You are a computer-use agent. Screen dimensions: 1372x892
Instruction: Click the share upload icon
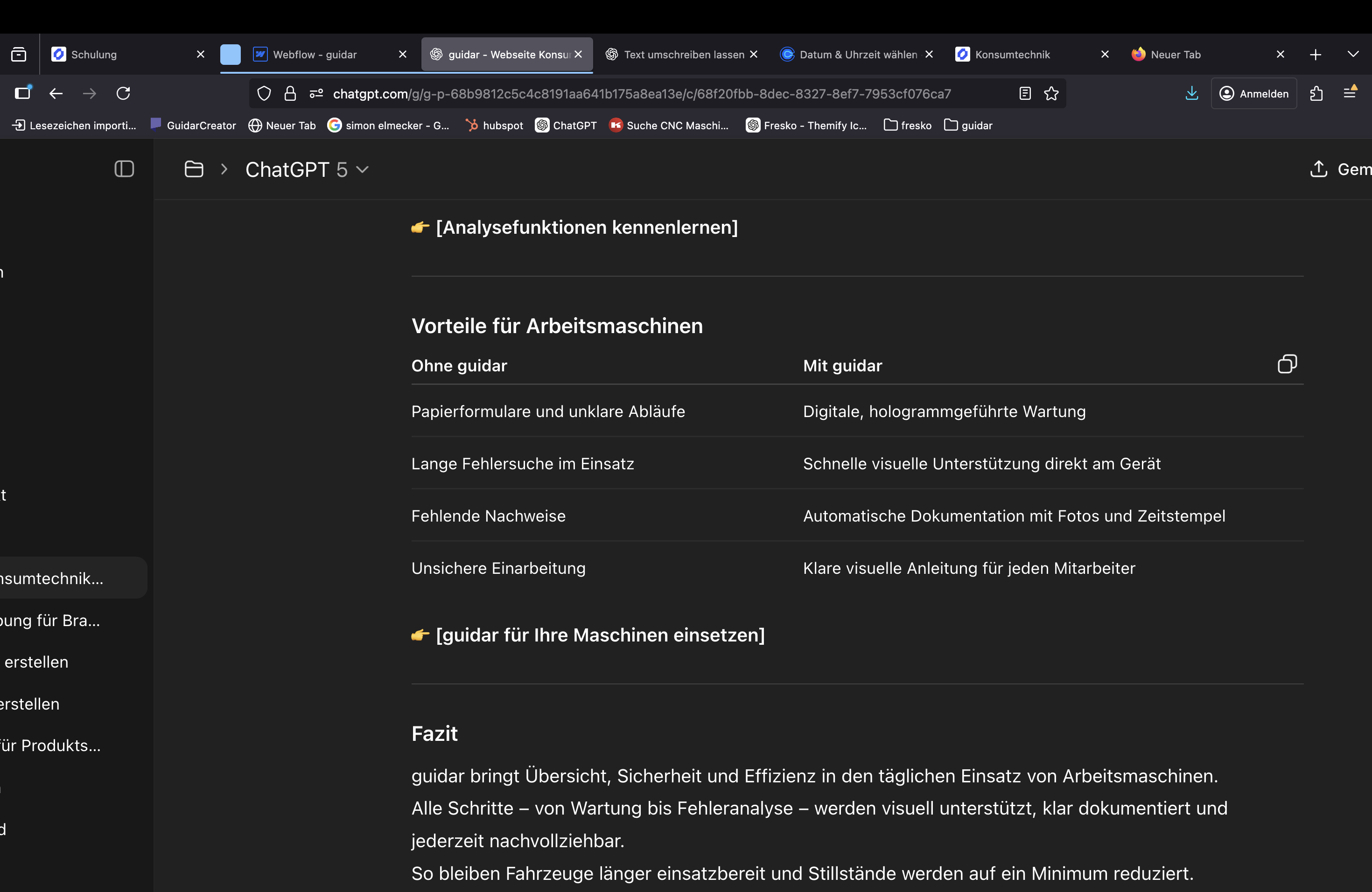(x=1318, y=169)
